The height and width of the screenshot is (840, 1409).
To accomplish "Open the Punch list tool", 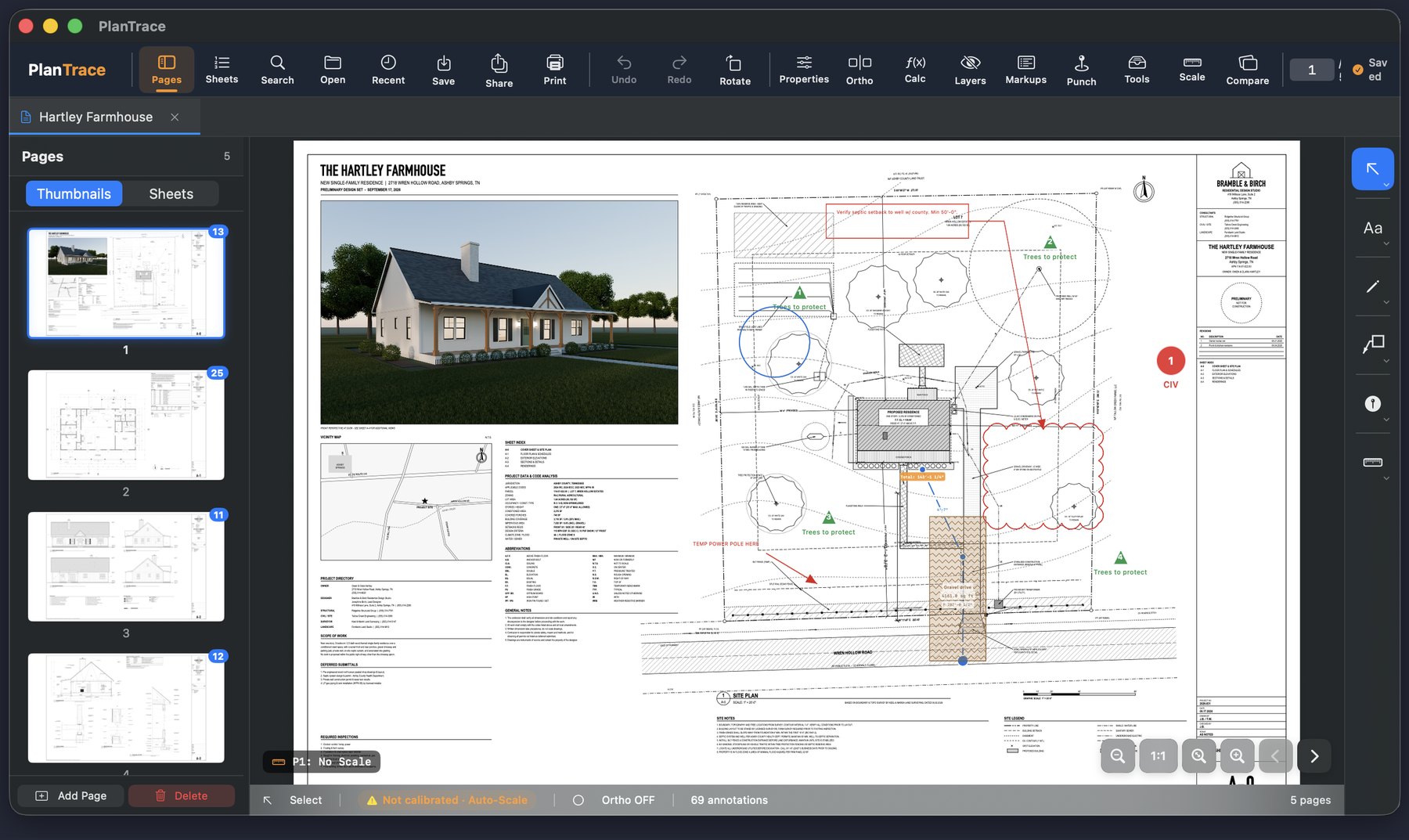I will (1081, 70).
